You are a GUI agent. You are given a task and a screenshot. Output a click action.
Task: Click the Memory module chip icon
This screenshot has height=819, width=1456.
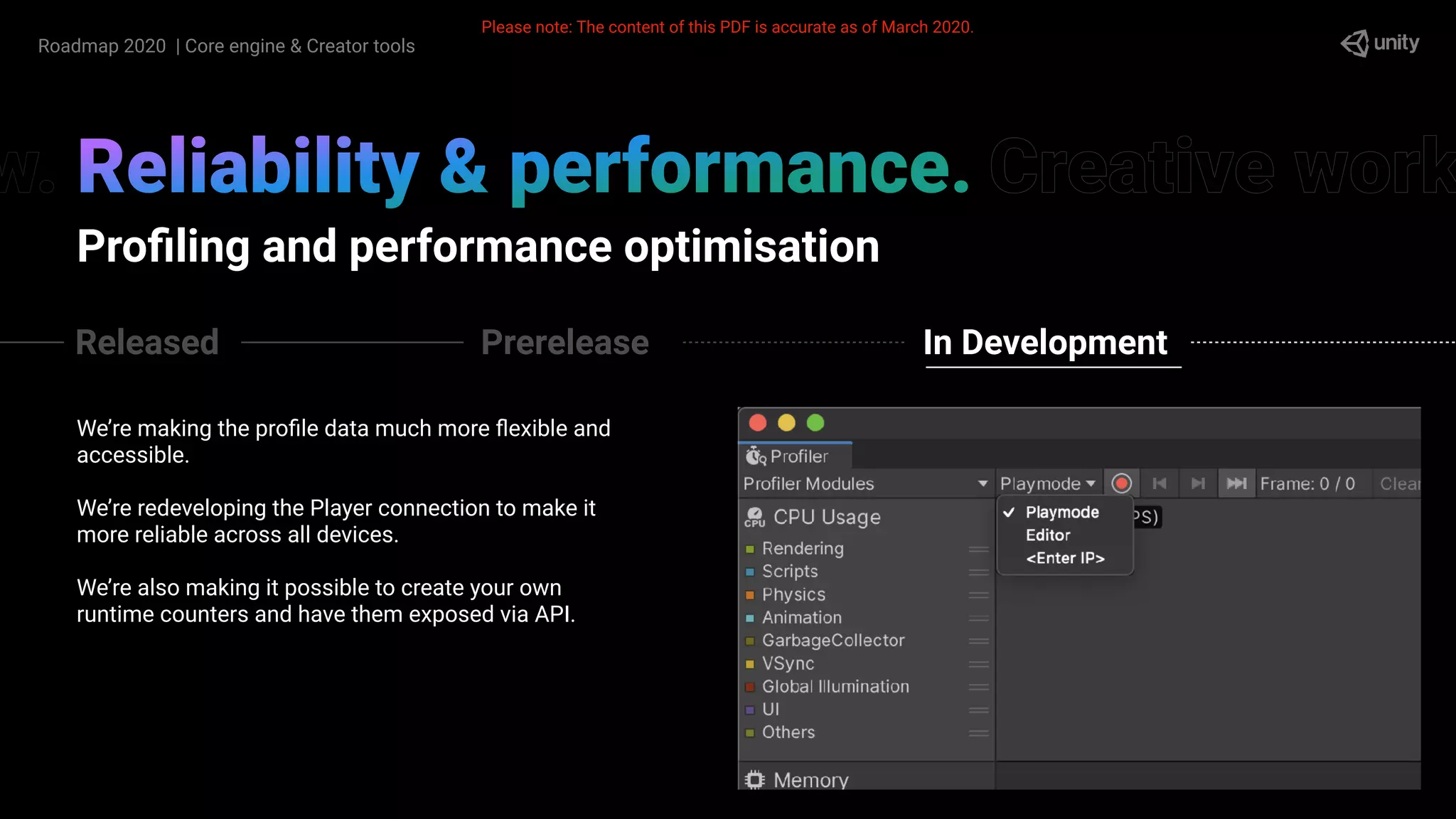pyautogui.click(x=754, y=780)
